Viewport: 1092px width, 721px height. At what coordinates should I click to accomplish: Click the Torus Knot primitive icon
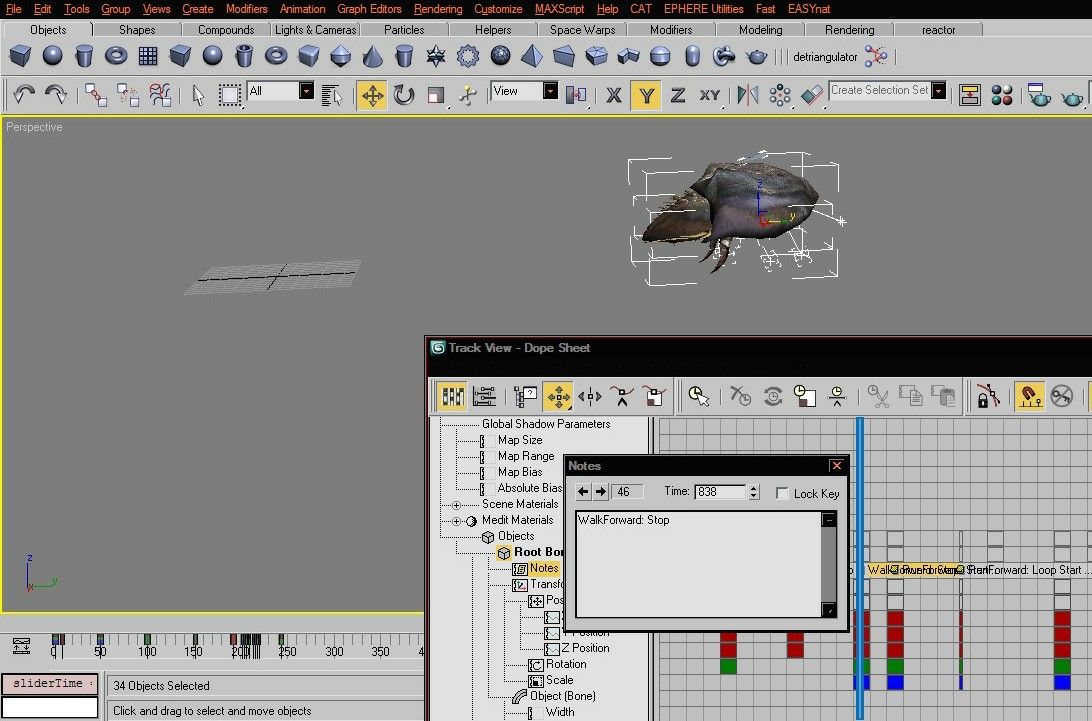(724, 56)
